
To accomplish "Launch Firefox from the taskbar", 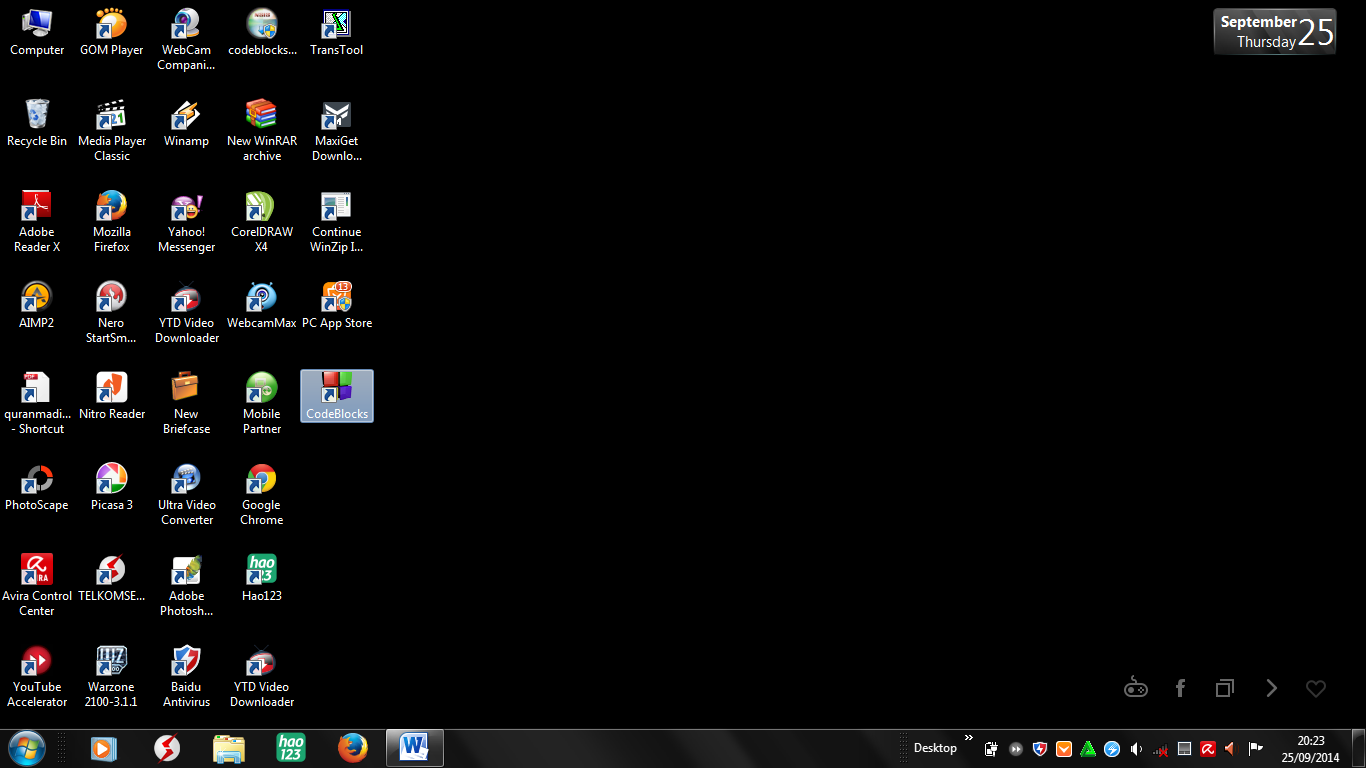I will coord(353,748).
